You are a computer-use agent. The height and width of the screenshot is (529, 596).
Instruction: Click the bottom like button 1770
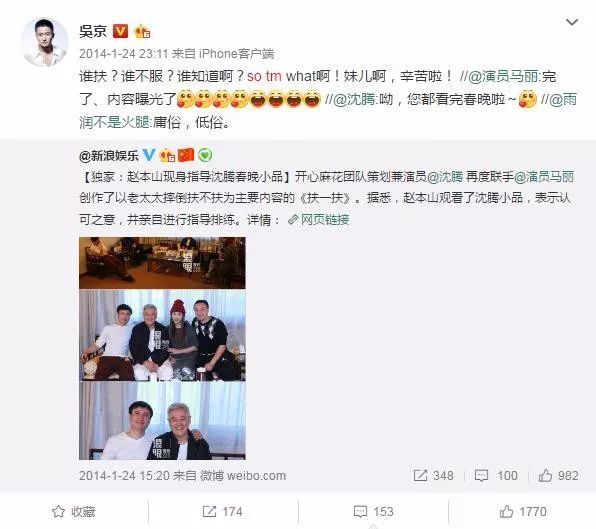(523, 512)
